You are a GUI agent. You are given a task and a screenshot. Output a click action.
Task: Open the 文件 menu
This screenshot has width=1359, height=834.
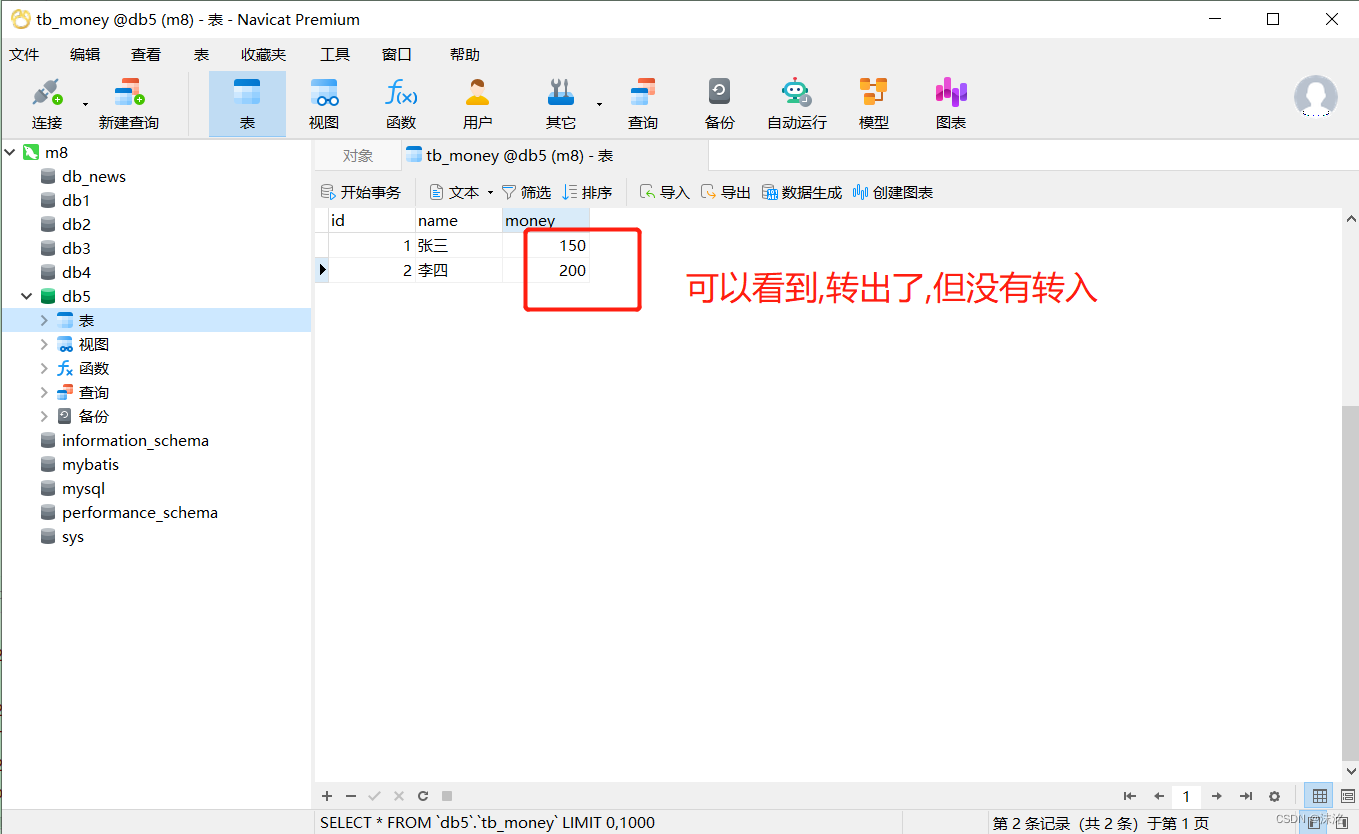[24, 55]
